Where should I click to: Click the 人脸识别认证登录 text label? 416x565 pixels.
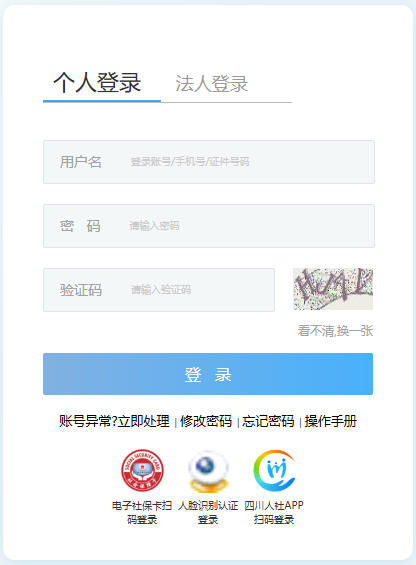(x=208, y=512)
